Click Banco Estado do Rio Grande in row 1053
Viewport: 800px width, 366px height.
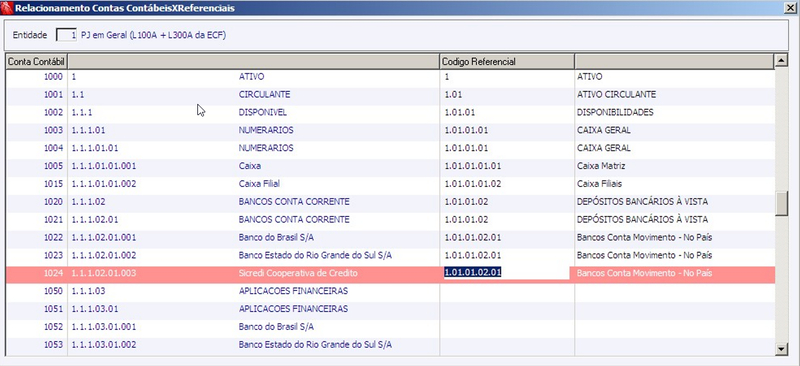pyautogui.click(x=315, y=345)
